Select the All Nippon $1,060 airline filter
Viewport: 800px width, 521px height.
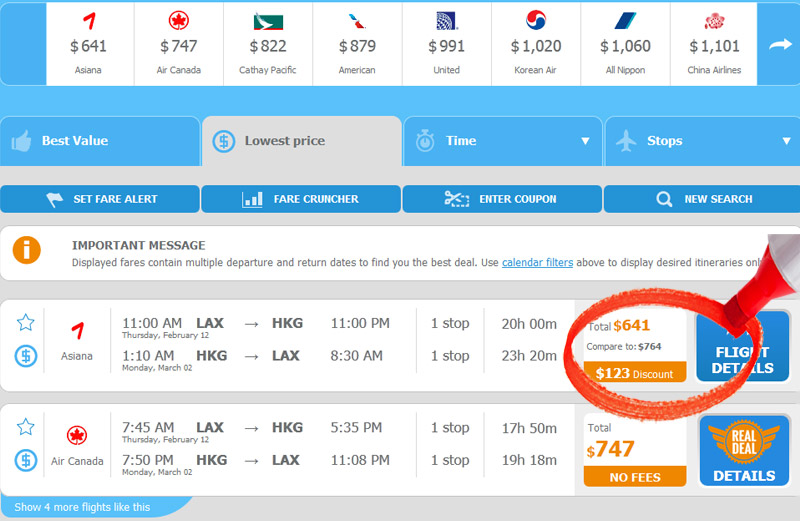coord(625,44)
